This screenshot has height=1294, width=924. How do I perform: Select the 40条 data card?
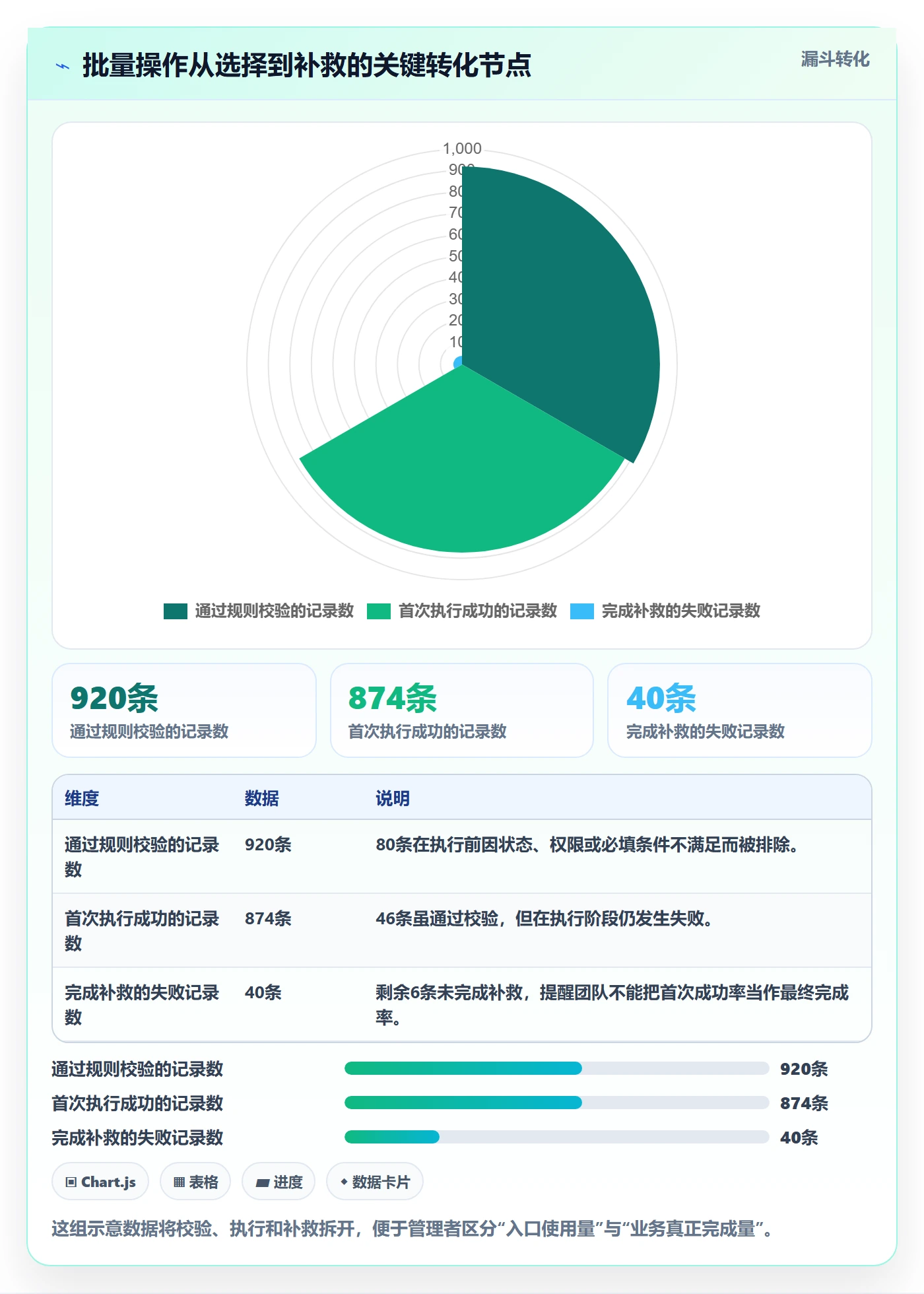coord(740,710)
